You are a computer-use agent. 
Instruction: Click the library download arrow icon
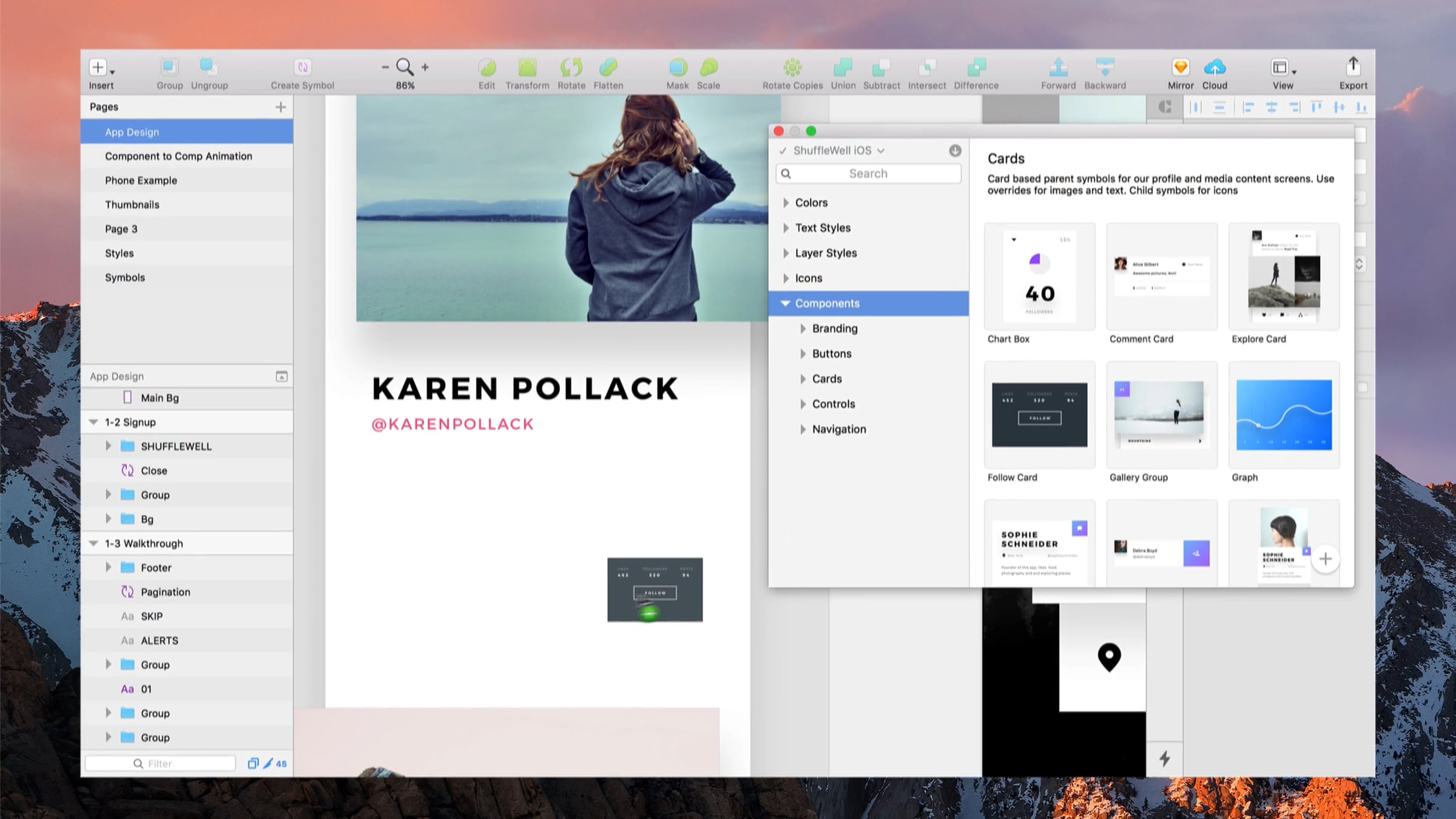(x=955, y=150)
